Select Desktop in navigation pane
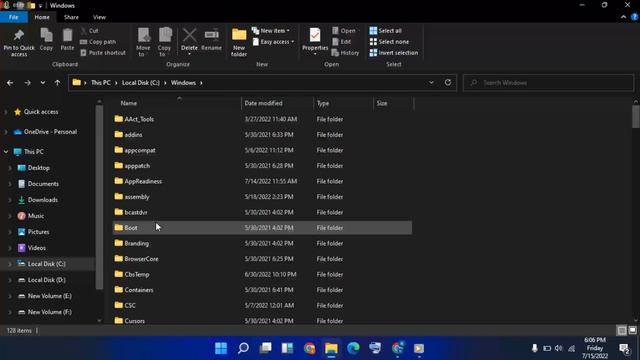Viewport: 640px width, 360px height. tap(38, 168)
